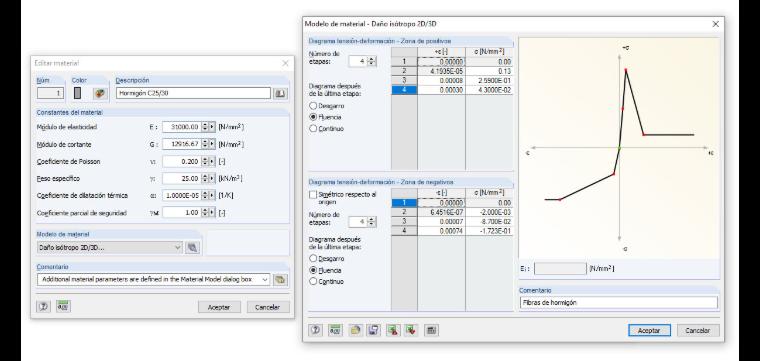This screenshot has height=361, width=760.
Task: Select Continuo for negative zone
Action: (313, 282)
